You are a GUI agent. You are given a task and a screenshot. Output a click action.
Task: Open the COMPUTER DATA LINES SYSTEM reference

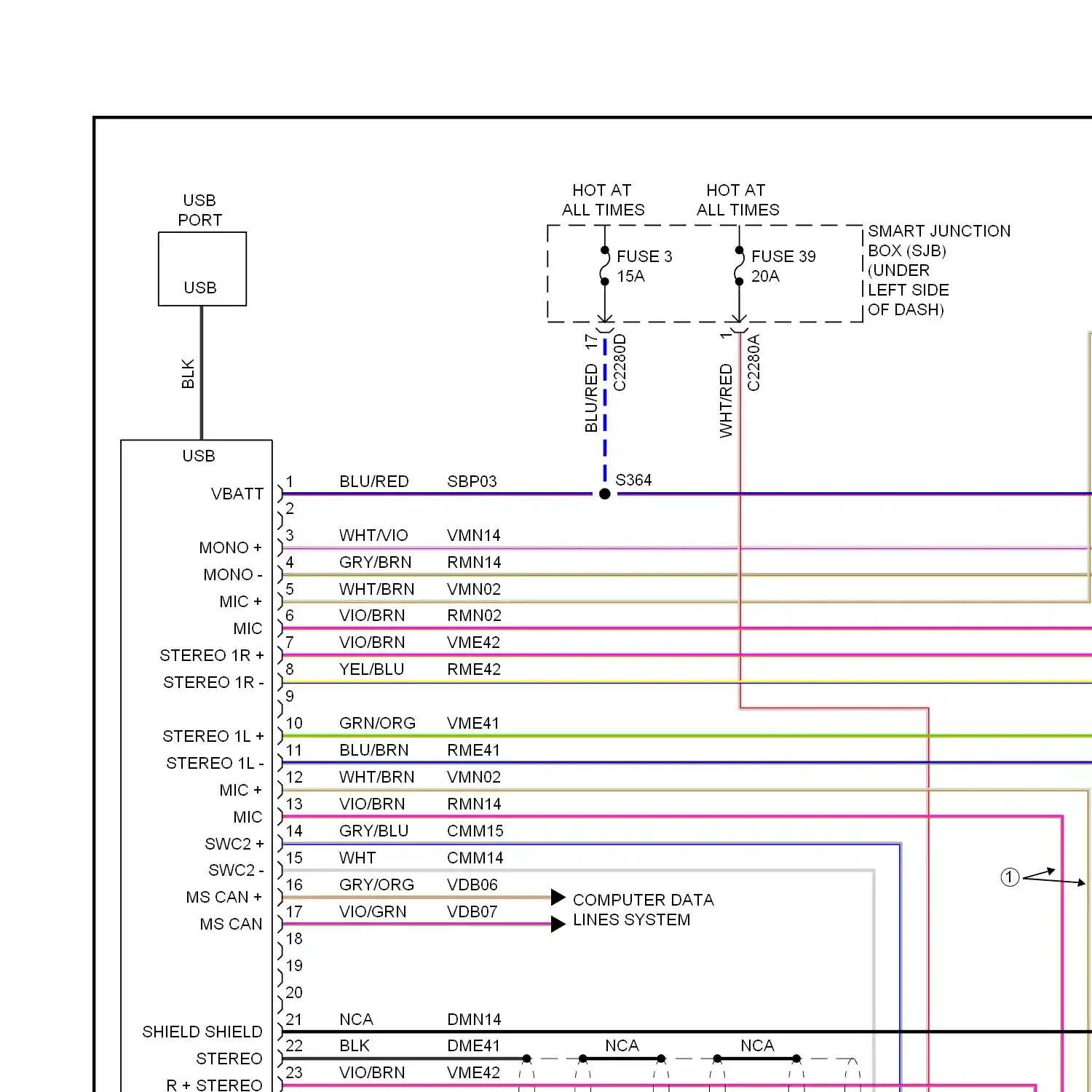[x=643, y=910]
